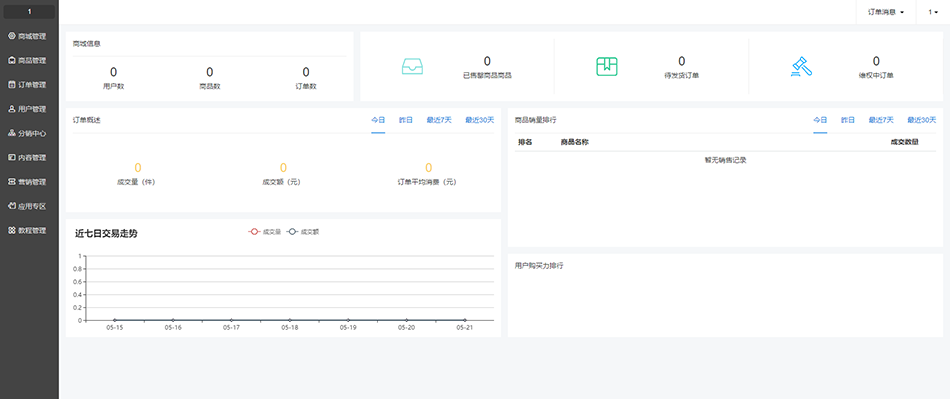Open 应用专区 in the sidebar
This screenshot has height=399, width=950.
[27, 206]
